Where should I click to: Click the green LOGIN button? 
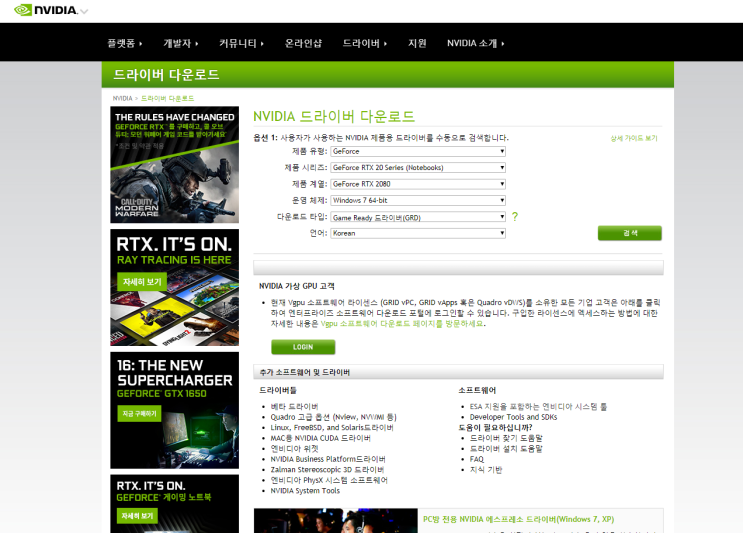(x=303, y=347)
